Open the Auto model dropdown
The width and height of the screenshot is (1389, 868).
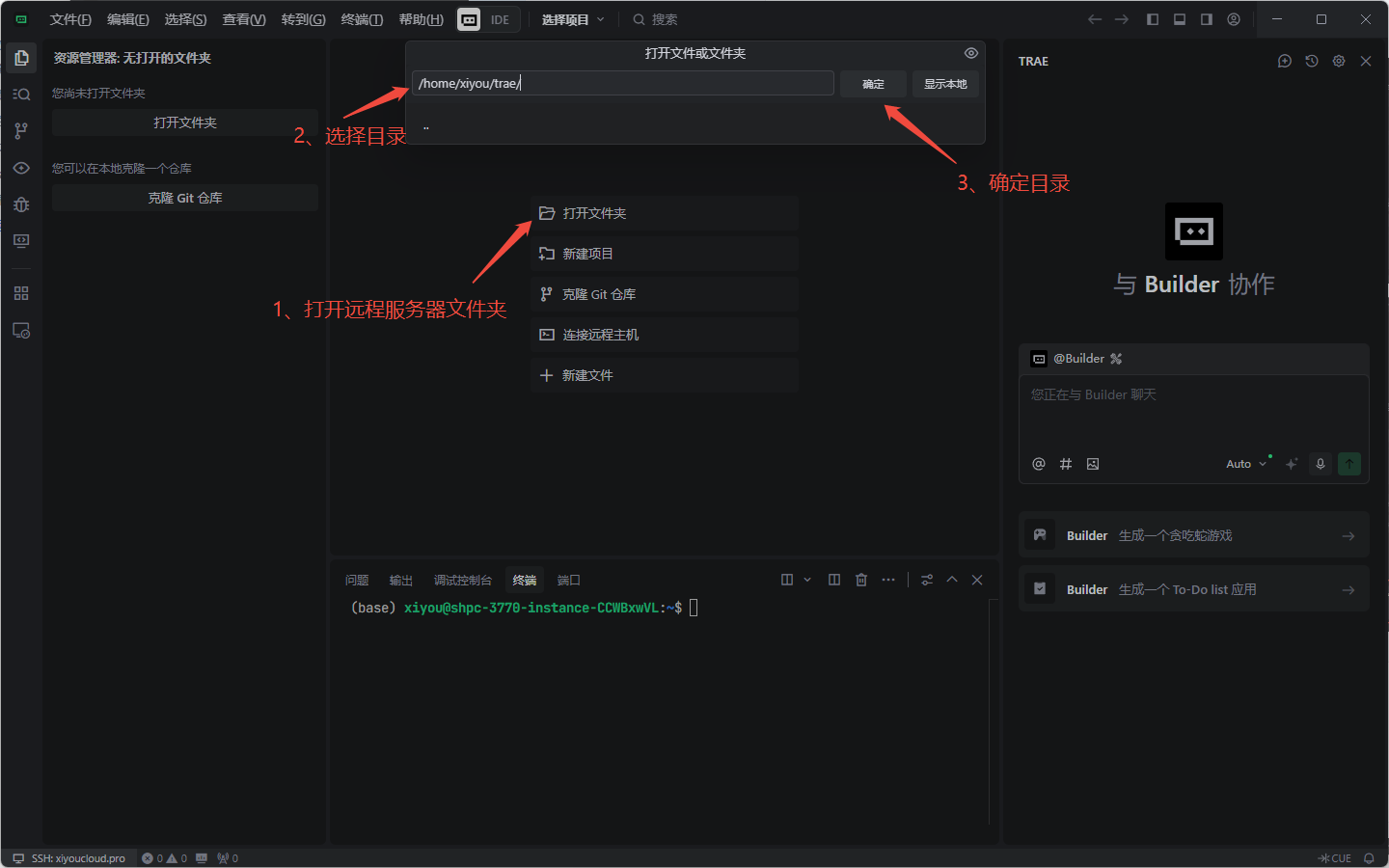(1246, 464)
